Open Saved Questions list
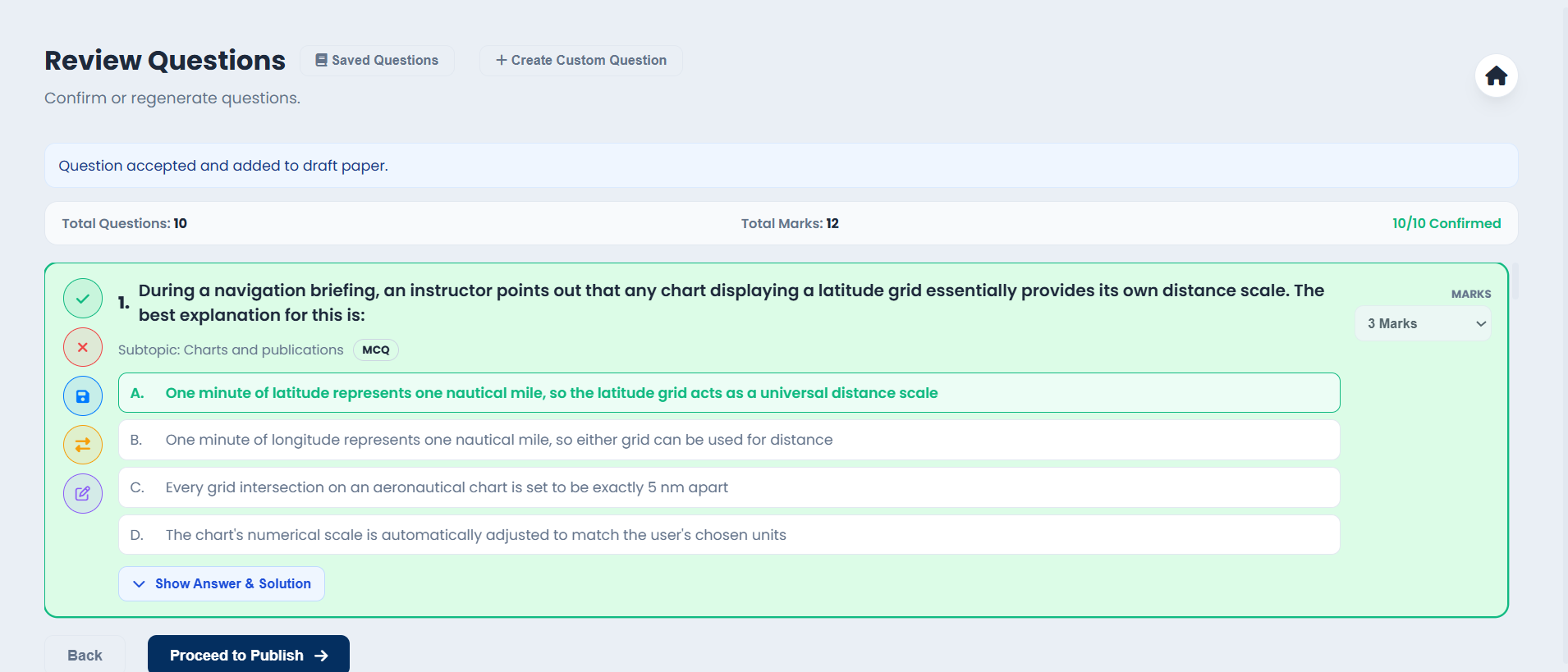This screenshot has height=672, width=1568. (377, 61)
